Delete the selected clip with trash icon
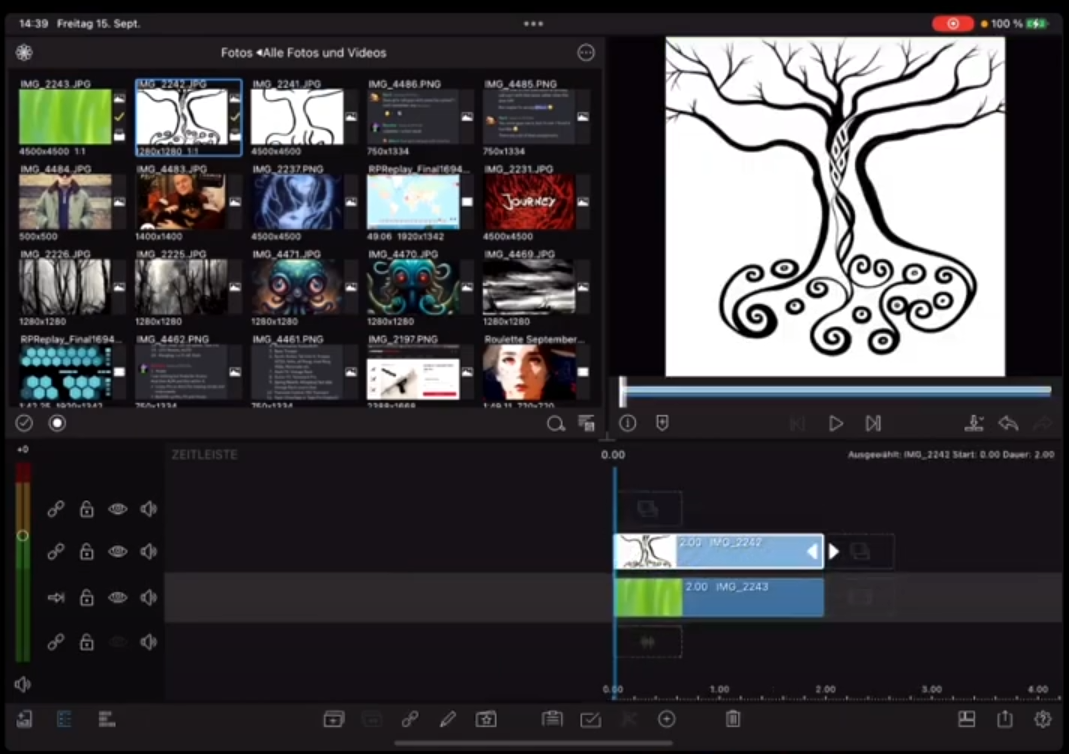 [732, 719]
